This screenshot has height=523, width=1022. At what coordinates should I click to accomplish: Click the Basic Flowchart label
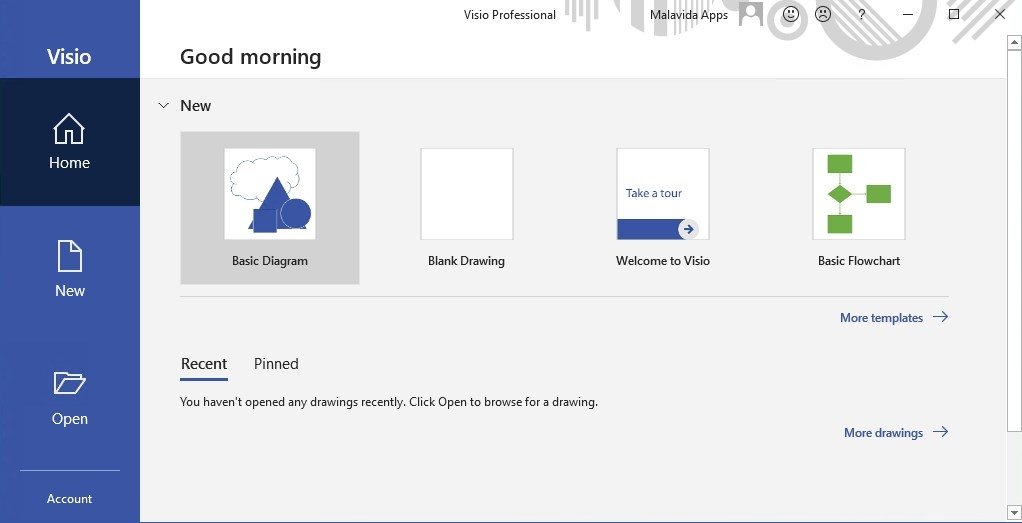[859, 261]
